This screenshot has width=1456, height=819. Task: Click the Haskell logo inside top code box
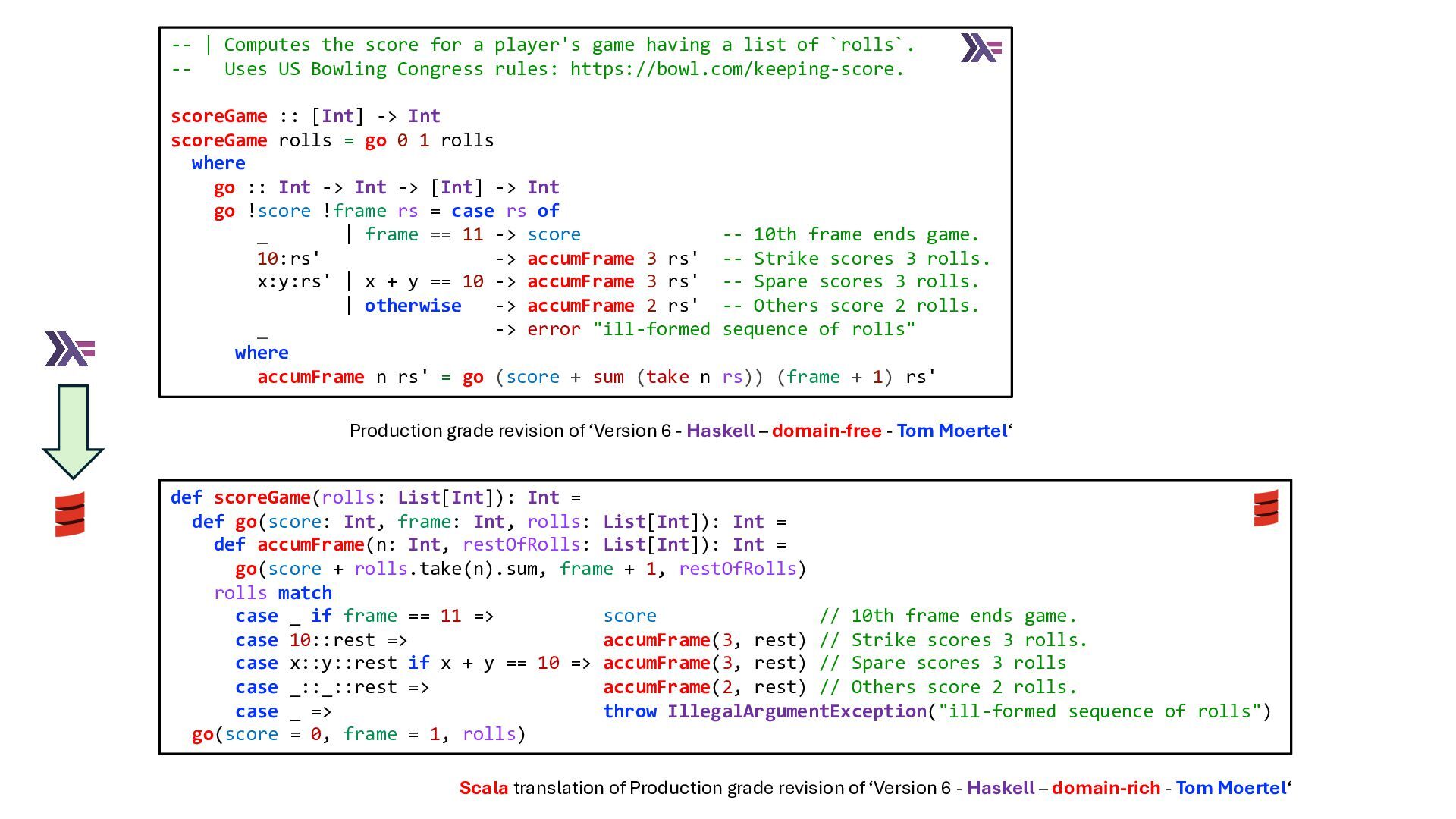981,48
